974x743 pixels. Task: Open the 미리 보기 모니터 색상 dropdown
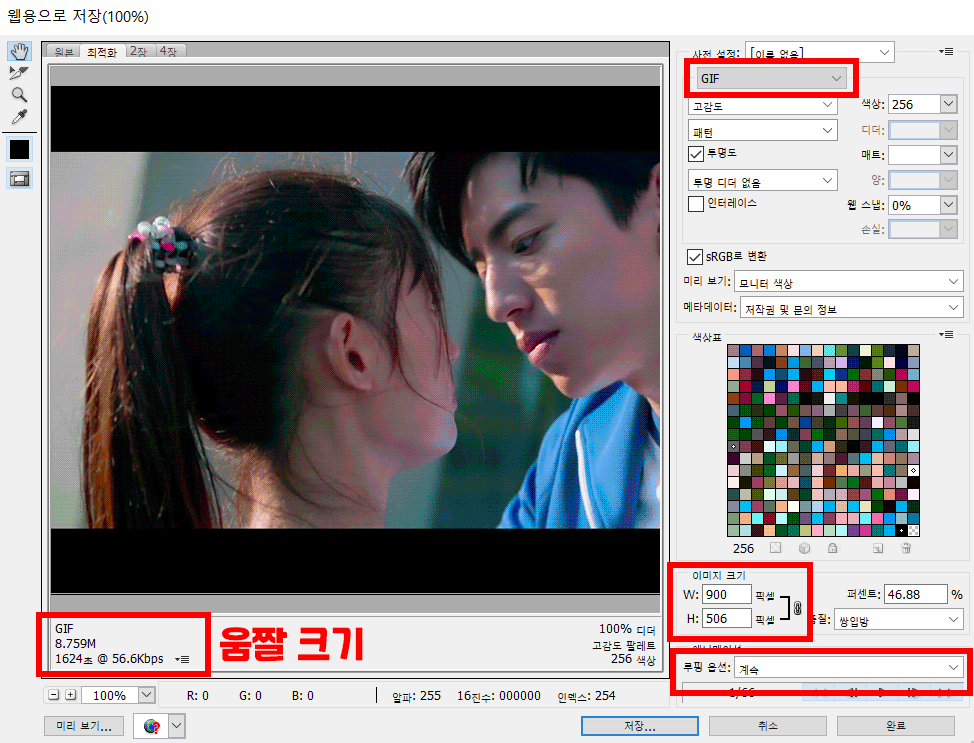point(849,282)
